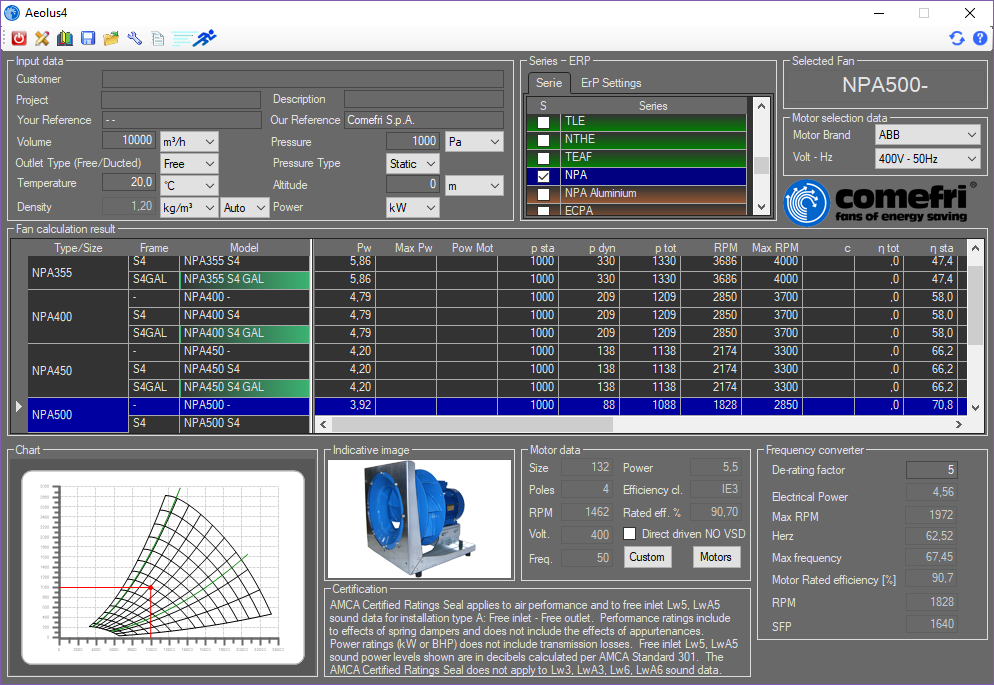Screen dimensions: 994x685
Task: Click the blue floppy disk save icon
Action: click(x=87, y=39)
